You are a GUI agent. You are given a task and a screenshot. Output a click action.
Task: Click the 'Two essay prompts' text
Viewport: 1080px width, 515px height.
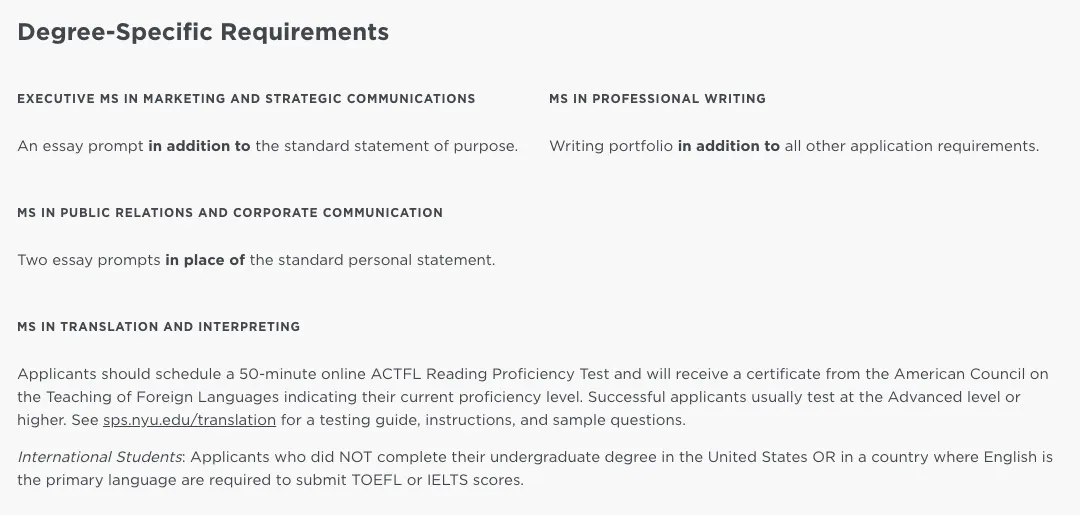point(89,260)
